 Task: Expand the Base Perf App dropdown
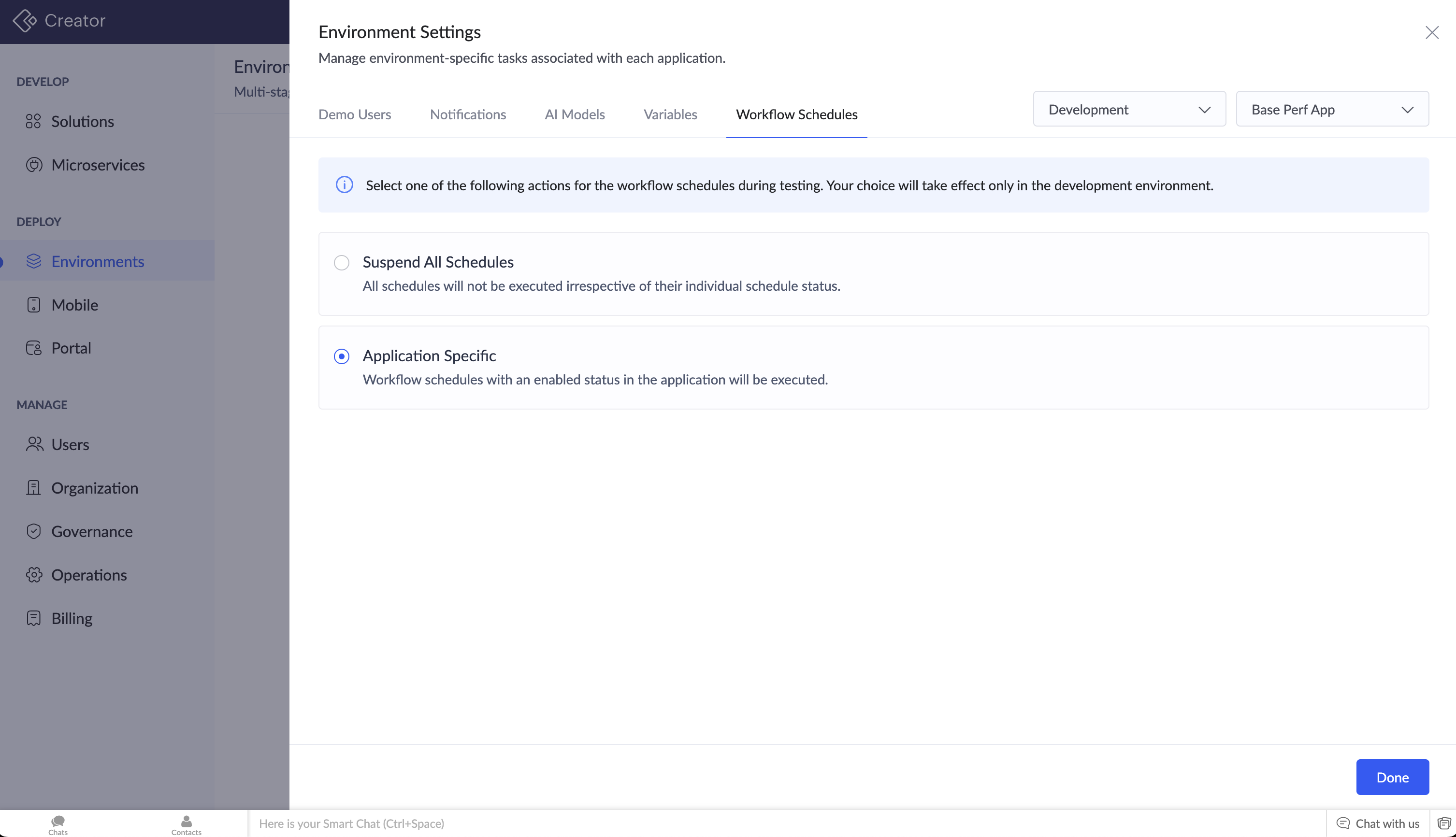click(1332, 109)
